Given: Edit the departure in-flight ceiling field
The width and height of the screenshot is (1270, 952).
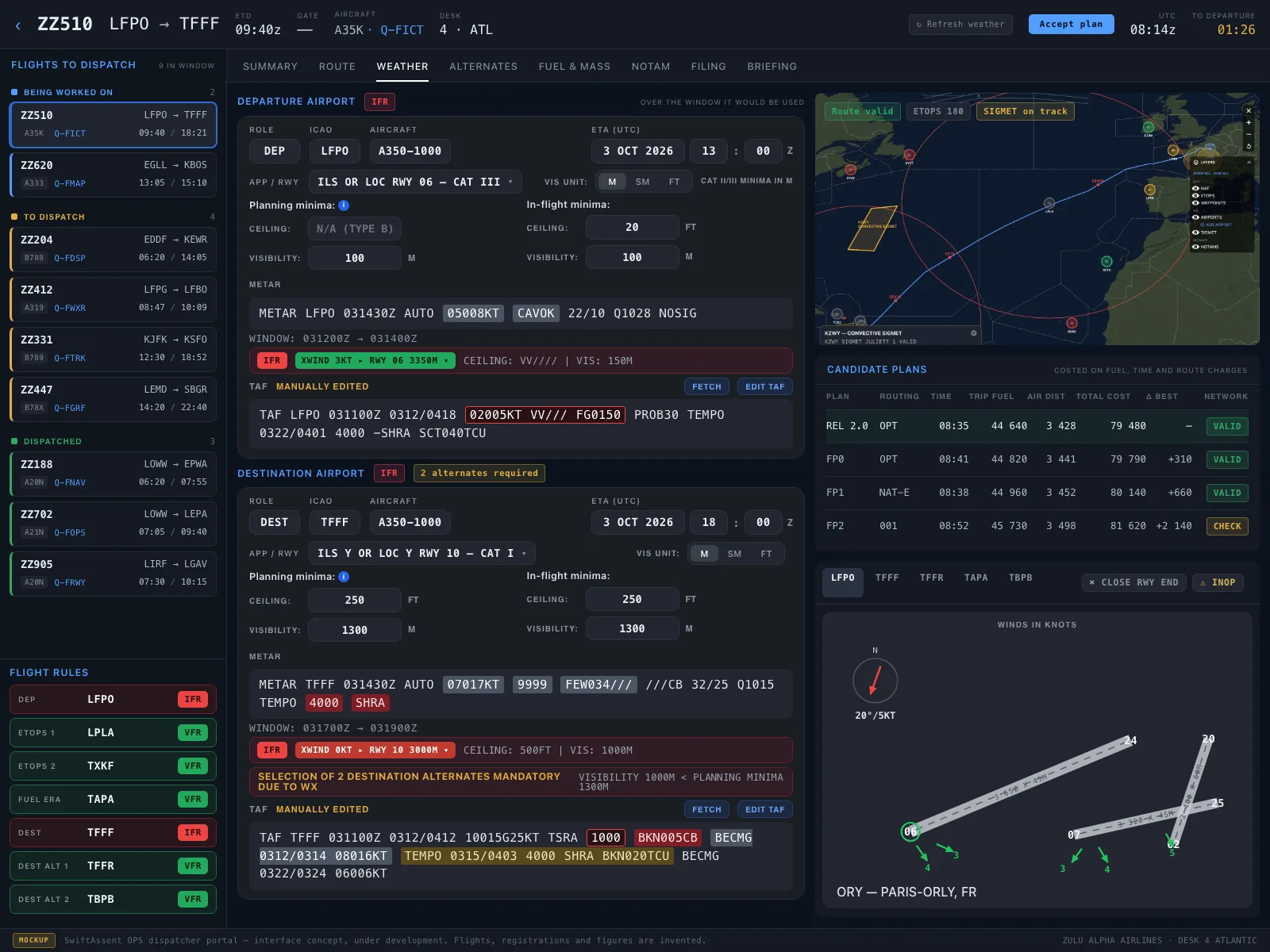Looking at the screenshot, I should point(632,227).
